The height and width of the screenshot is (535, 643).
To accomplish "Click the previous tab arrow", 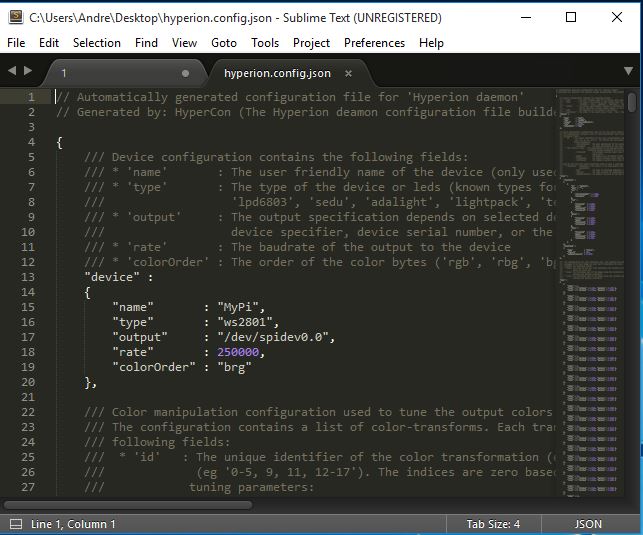I will point(12,71).
